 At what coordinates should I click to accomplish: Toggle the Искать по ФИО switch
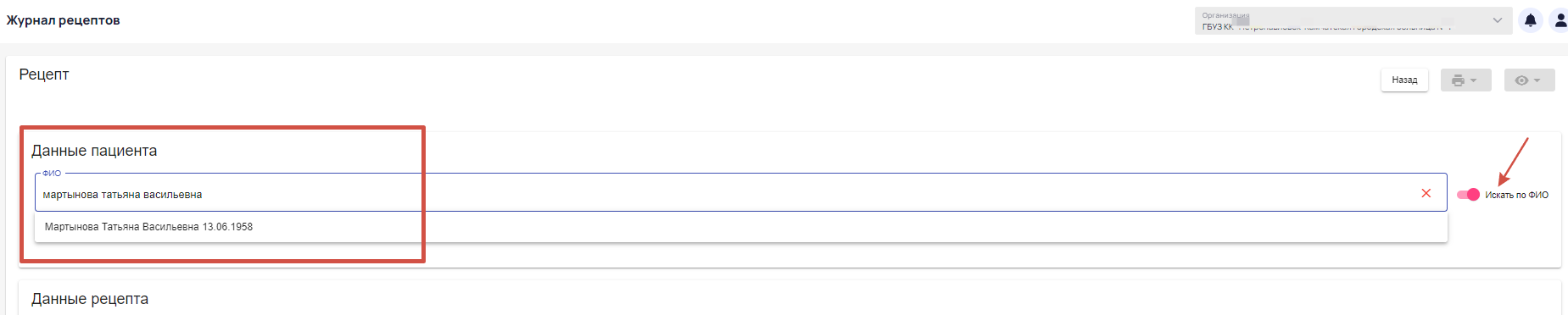(1468, 195)
